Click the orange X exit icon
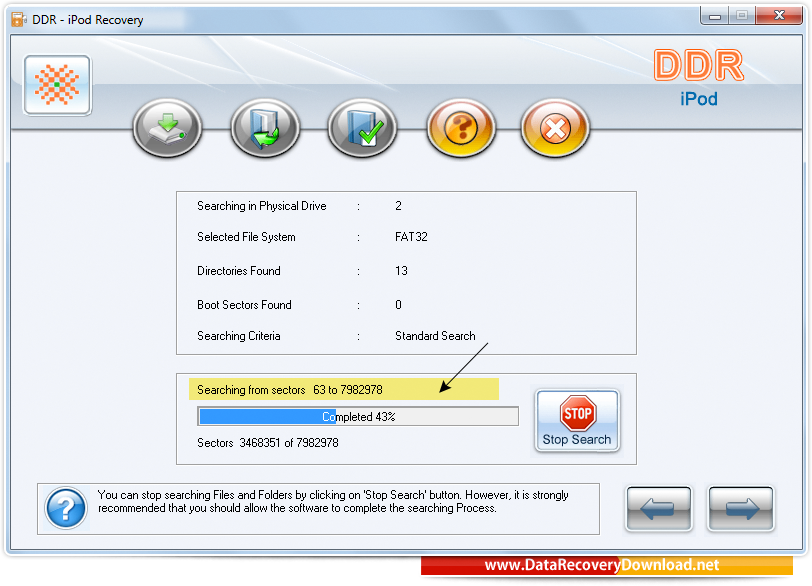Viewport: 812px width, 586px height. 555,128
